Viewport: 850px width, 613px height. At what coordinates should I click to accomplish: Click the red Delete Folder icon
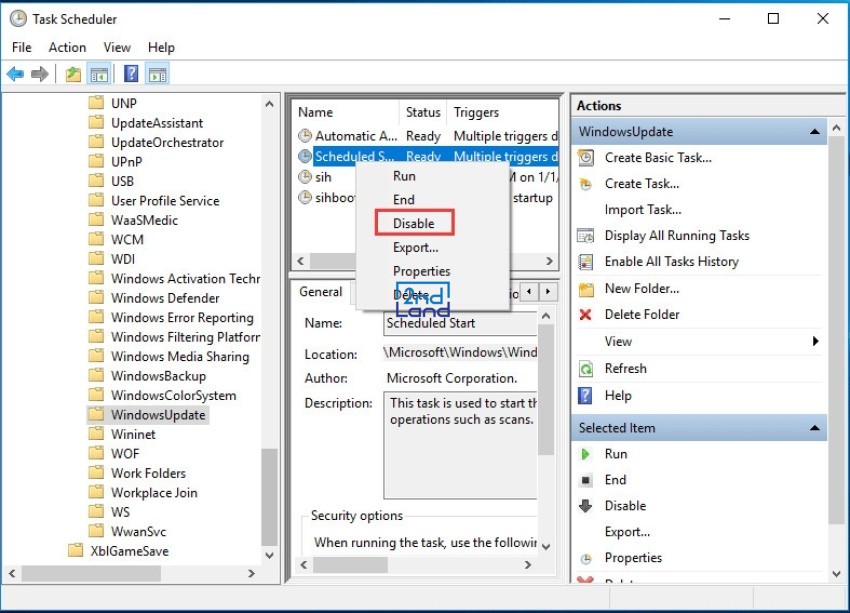586,314
